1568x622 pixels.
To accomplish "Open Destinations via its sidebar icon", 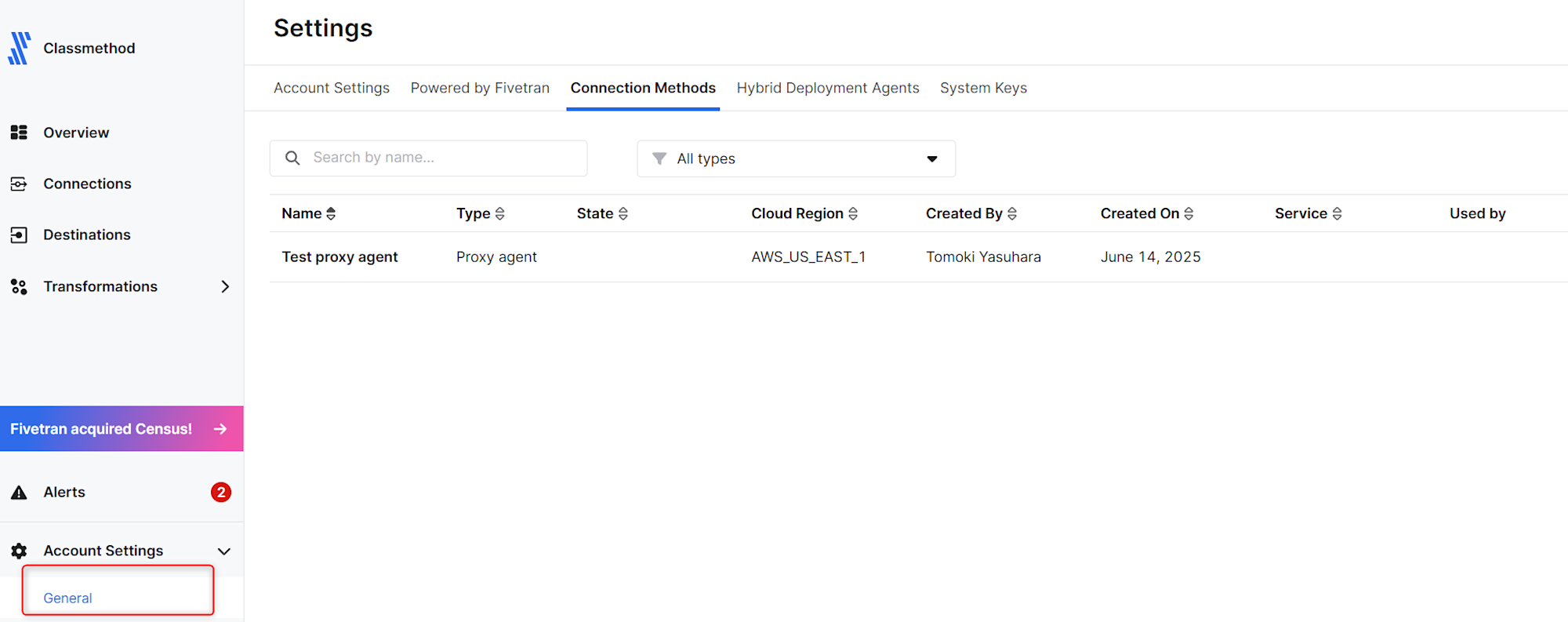I will coord(19,235).
